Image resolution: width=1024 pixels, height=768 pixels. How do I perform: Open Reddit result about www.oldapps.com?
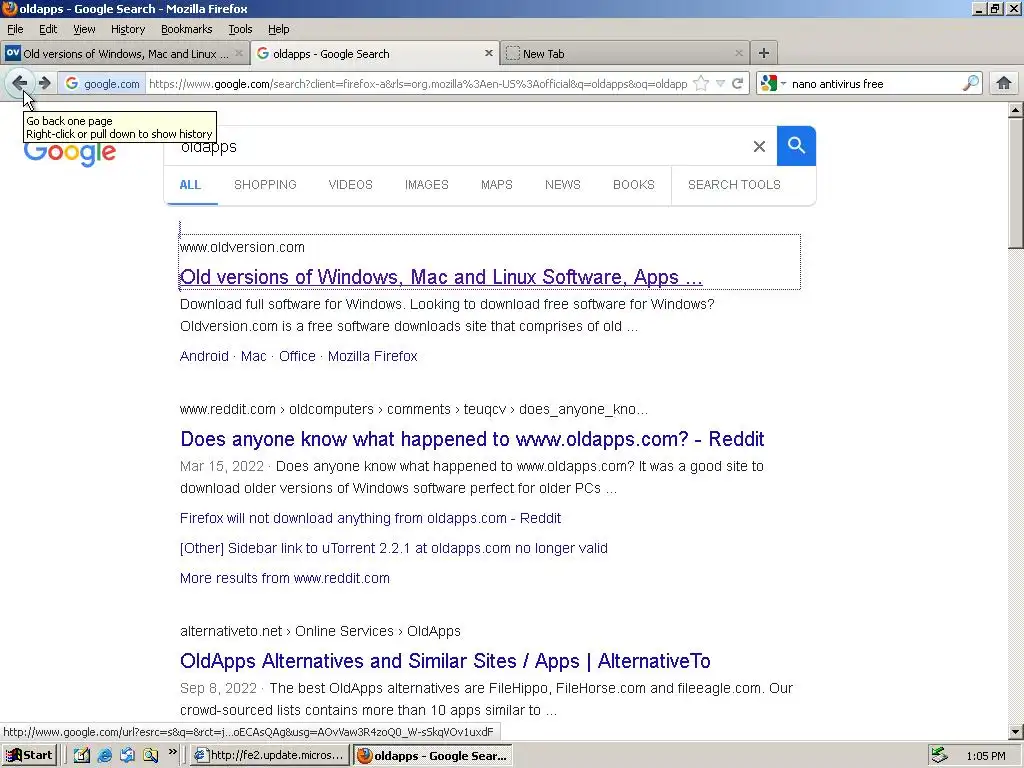[472, 439]
